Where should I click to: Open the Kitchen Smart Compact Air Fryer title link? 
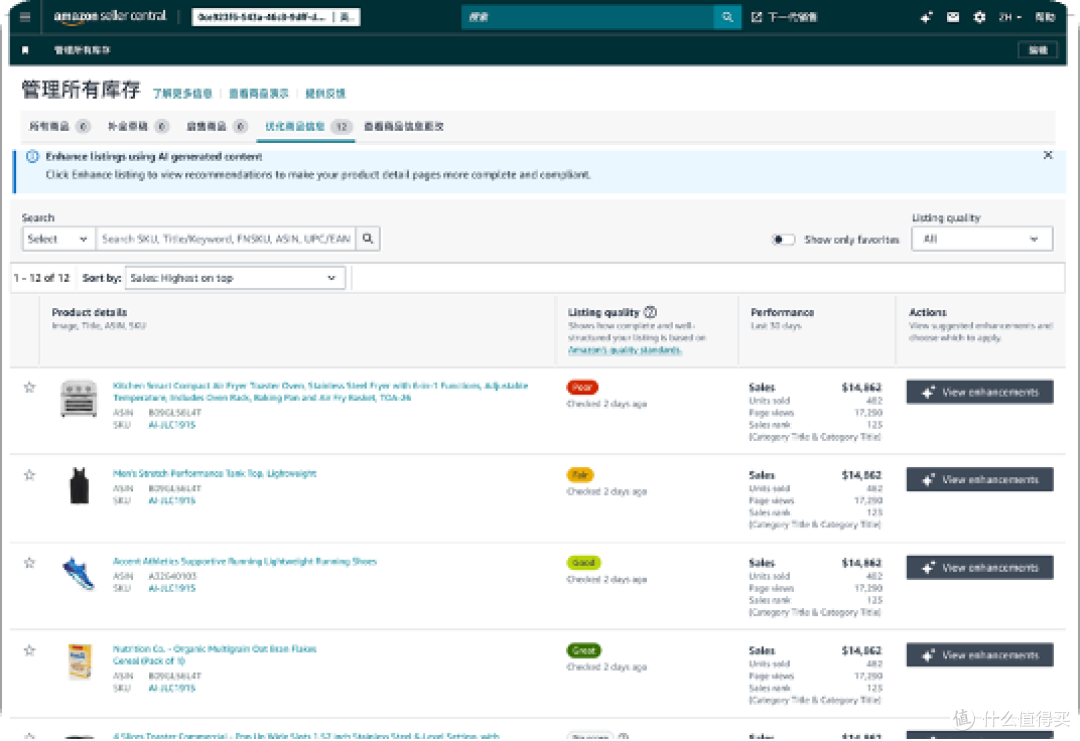point(320,391)
